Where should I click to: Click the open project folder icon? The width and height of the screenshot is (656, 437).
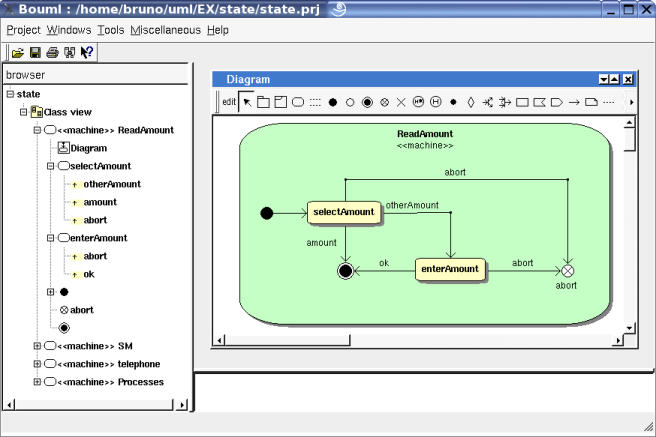pos(18,52)
